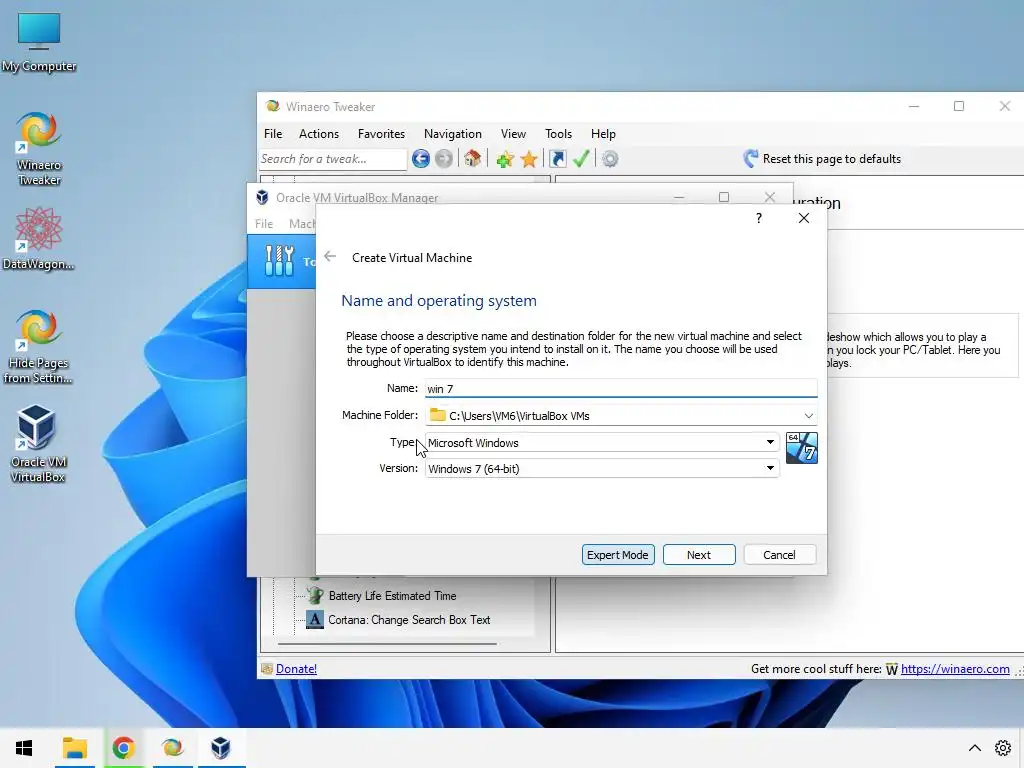Open favorites gold star icon
The image size is (1024, 768).
point(529,159)
